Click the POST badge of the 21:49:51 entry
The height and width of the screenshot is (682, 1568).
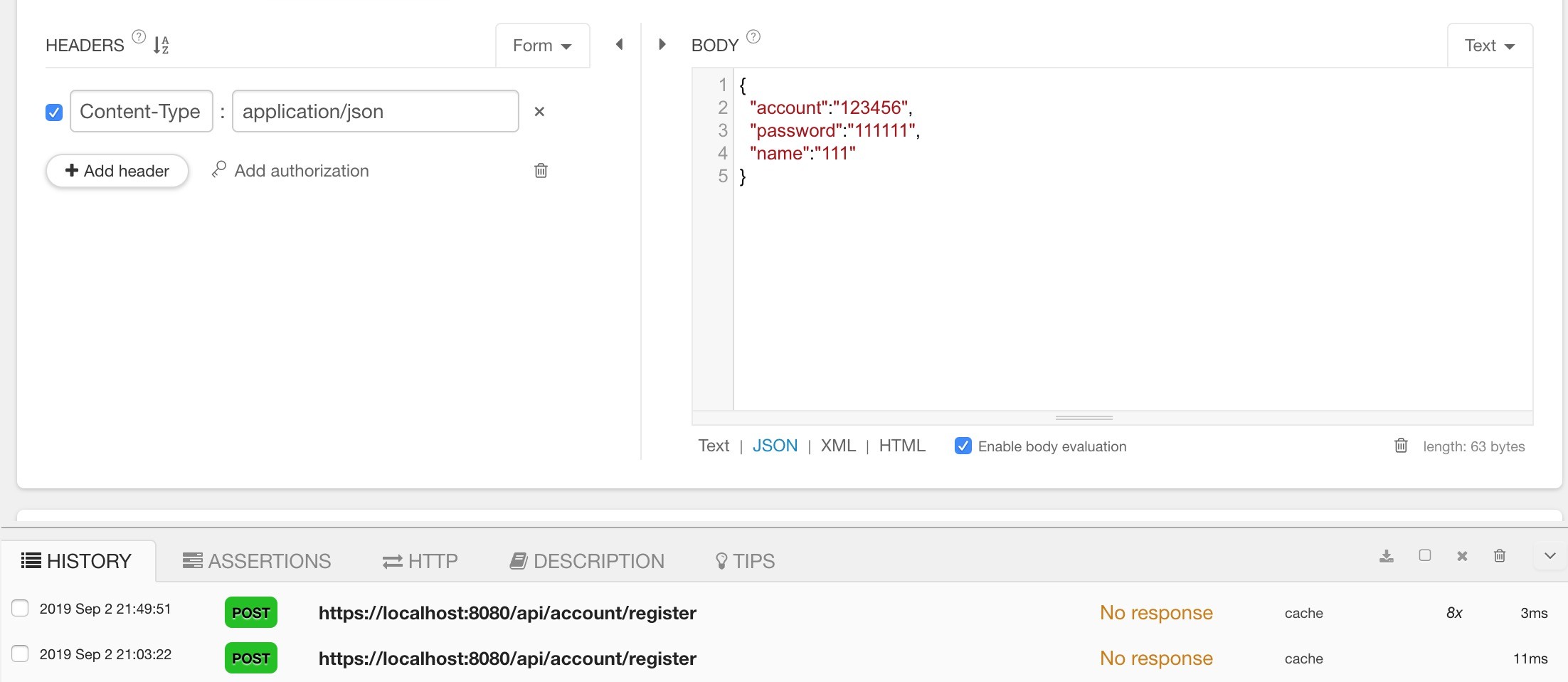click(251, 613)
